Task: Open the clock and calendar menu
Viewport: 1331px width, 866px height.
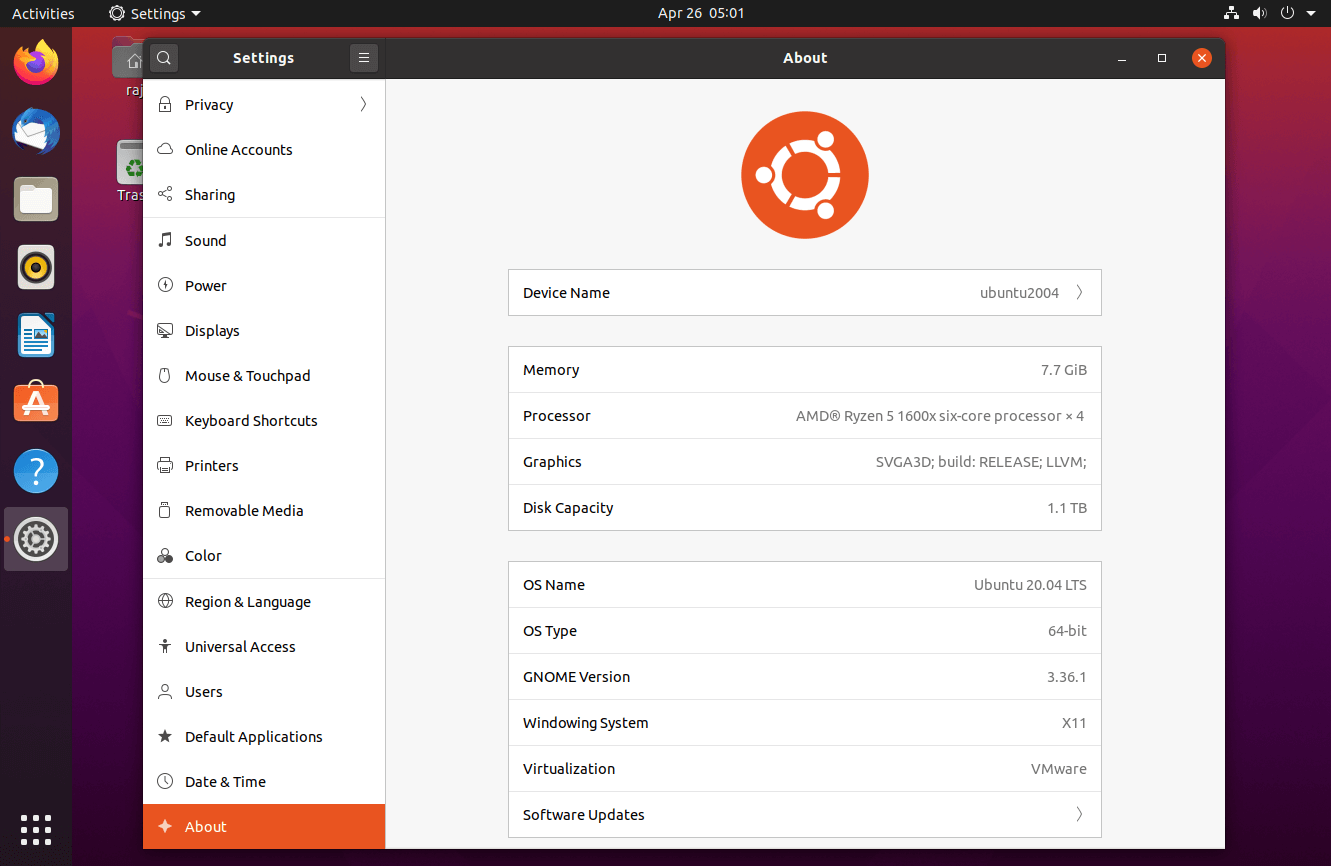Action: (701, 14)
